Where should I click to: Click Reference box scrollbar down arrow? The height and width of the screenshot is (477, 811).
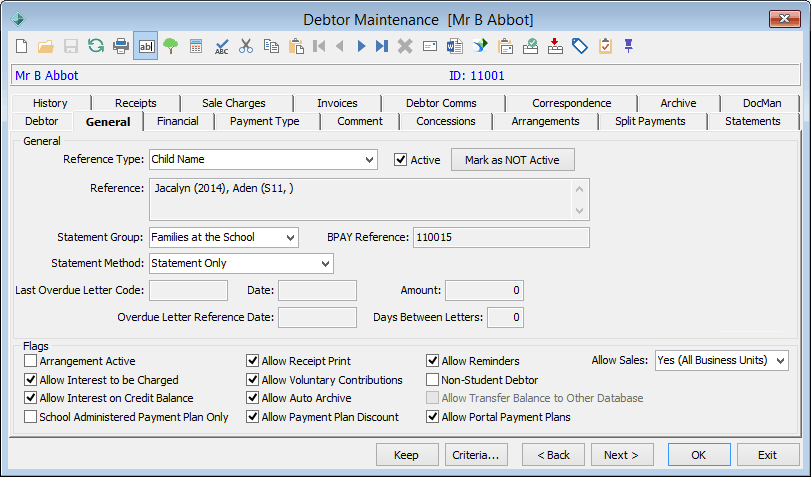(579, 211)
